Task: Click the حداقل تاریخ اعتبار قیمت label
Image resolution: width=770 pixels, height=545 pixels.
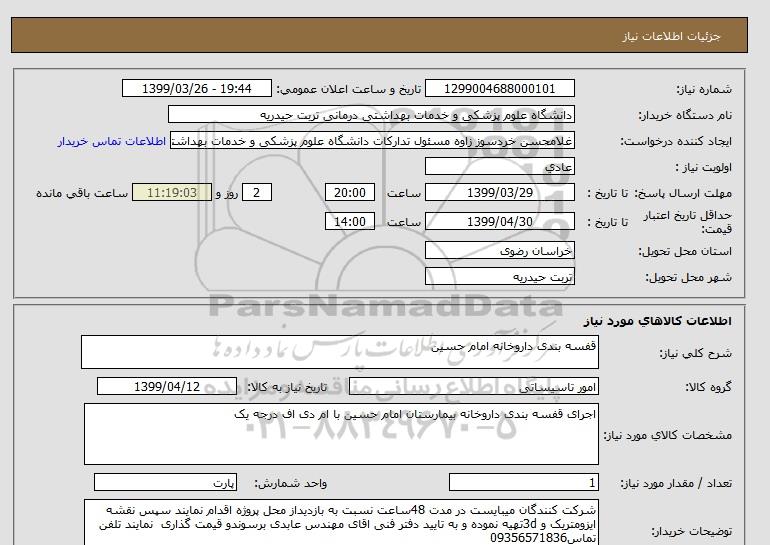Action: pos(688,222)
